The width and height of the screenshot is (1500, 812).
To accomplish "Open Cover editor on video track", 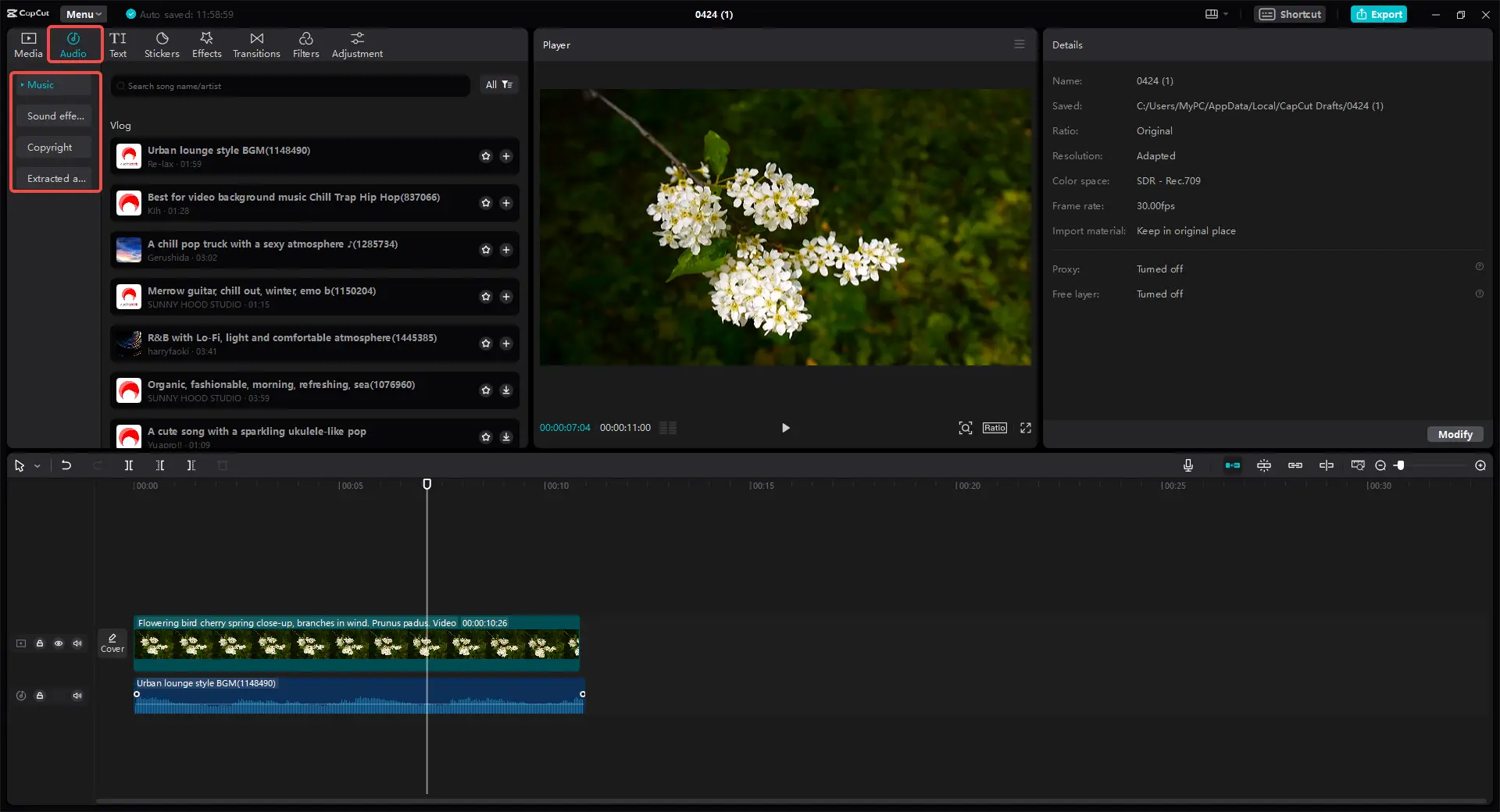I will point(112,643).
